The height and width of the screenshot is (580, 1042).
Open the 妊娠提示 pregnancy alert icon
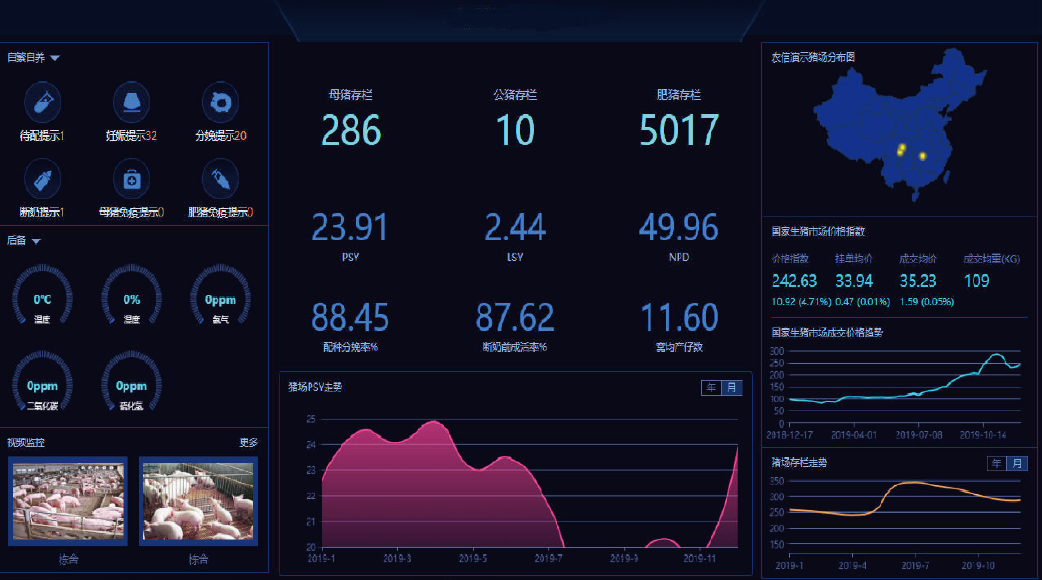[x=131, y=101]
